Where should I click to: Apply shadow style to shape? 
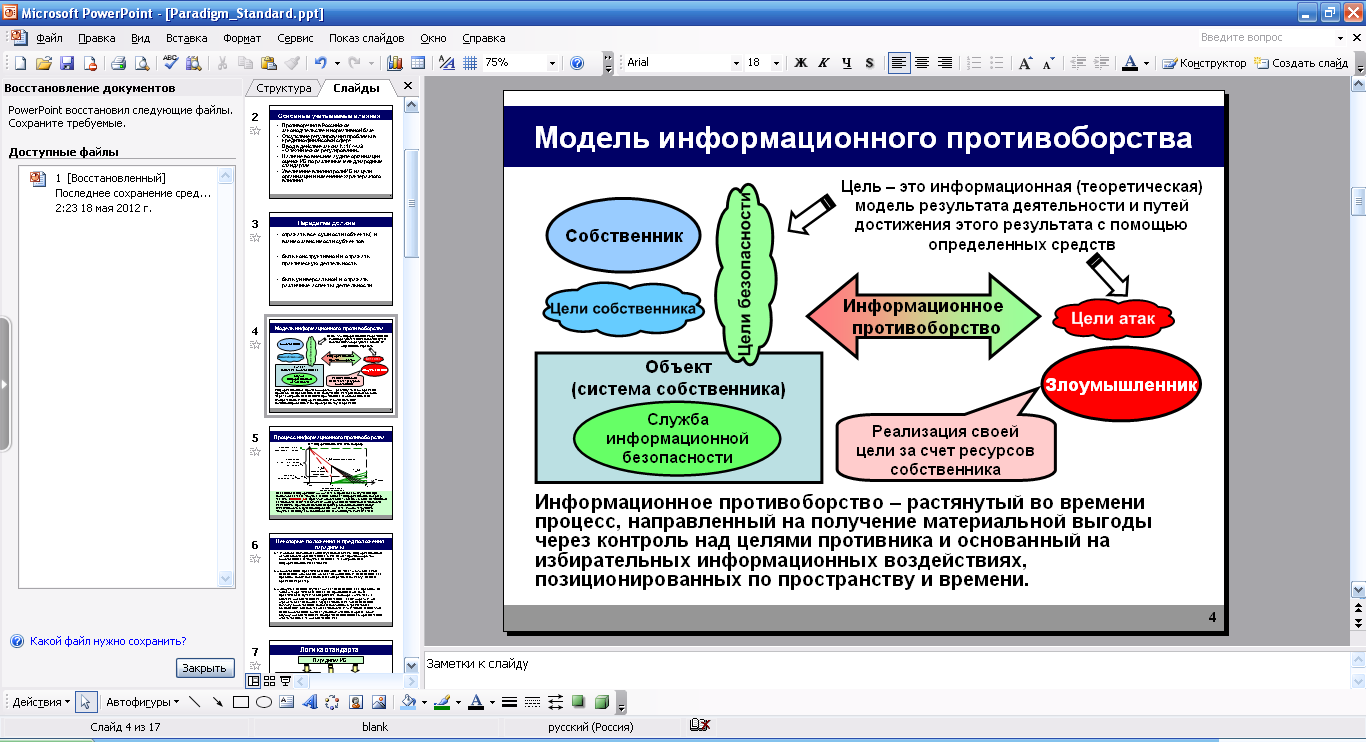click(578, 702)
